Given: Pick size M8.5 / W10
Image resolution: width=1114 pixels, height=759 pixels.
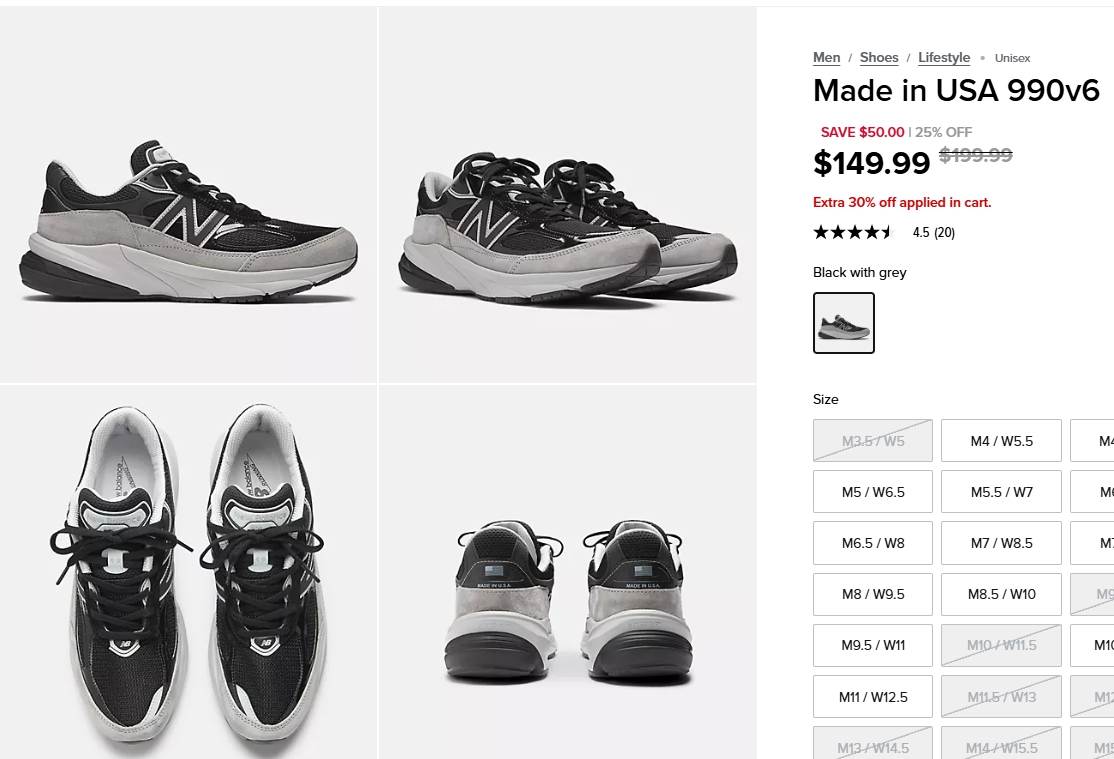Looking at the screenshot, I should point(1001,594).
